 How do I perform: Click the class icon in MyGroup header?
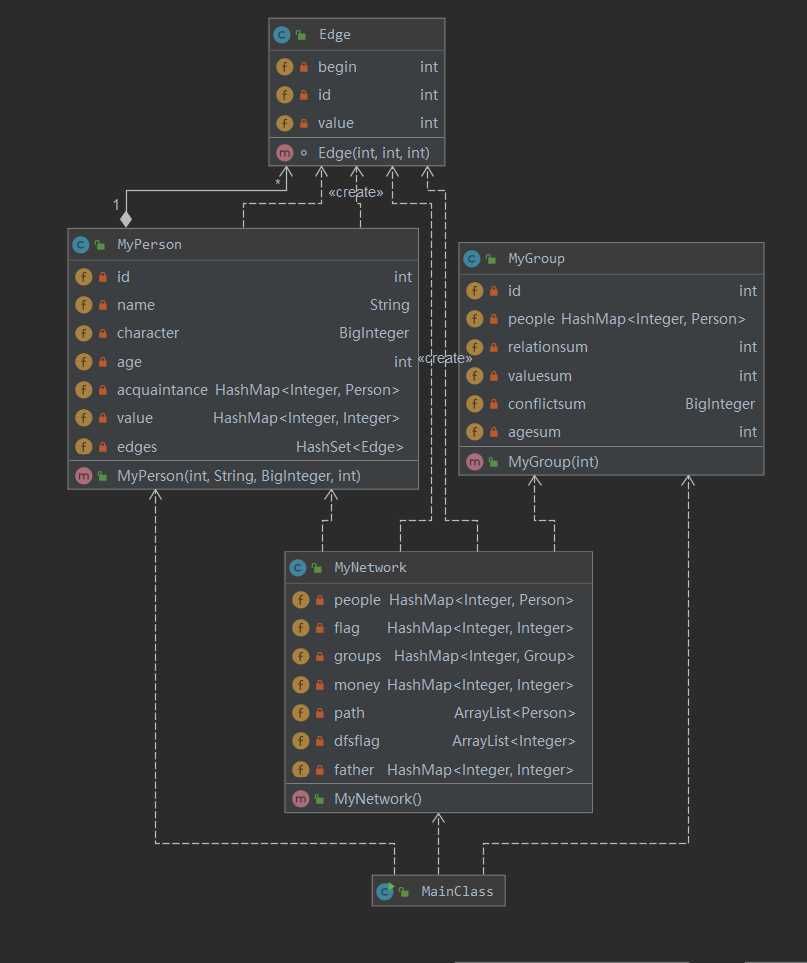472,259
